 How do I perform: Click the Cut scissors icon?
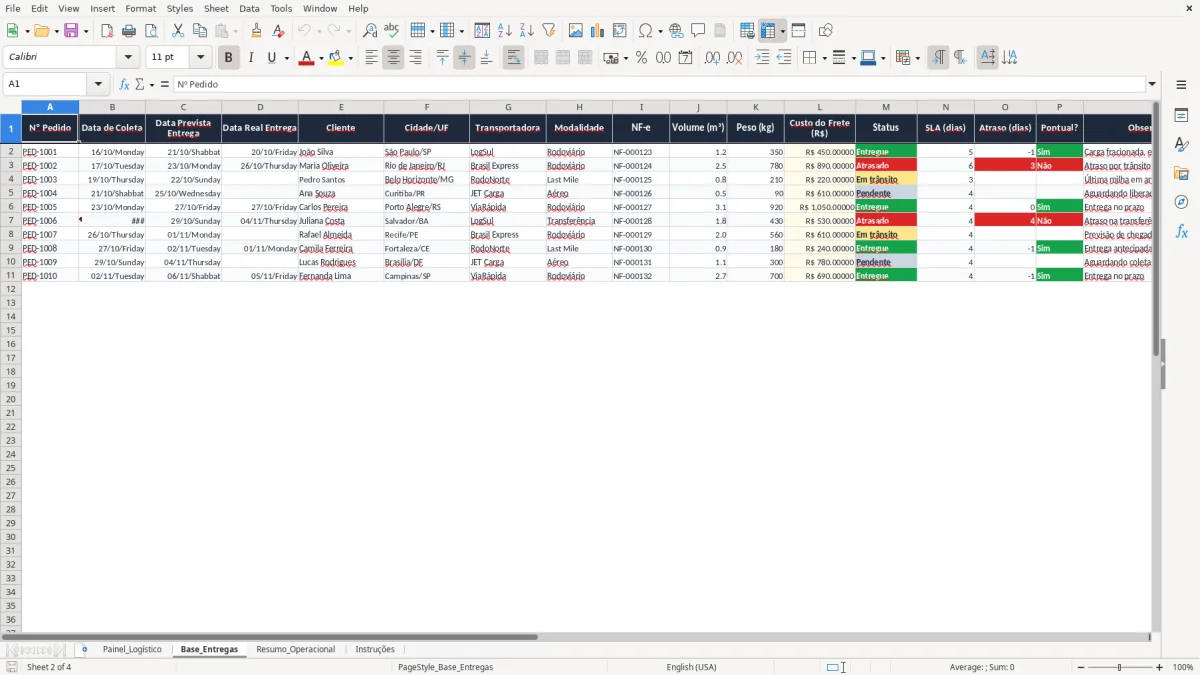(x=177, y=31)
